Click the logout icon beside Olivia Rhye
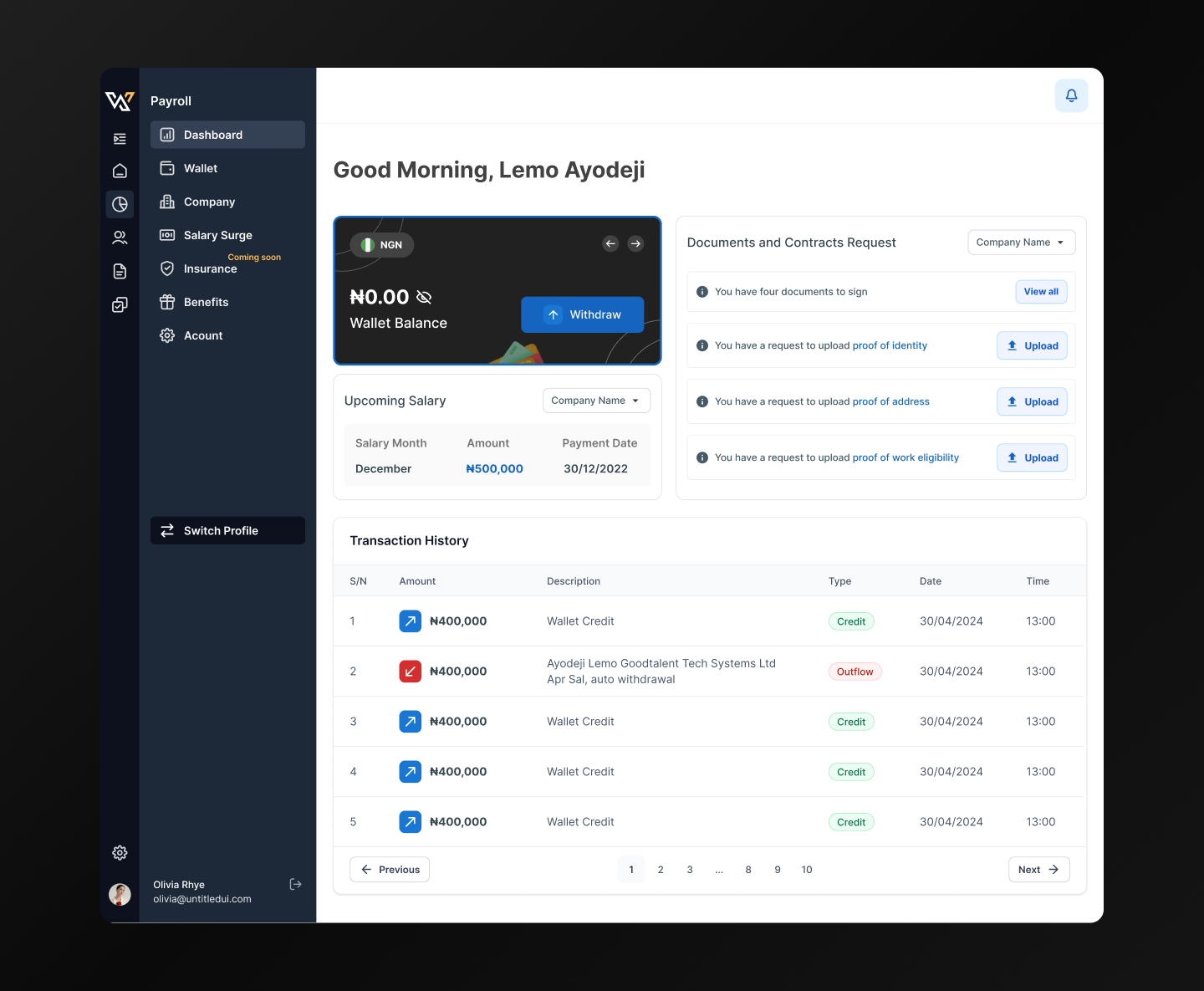Viewport: 1204px width, 991px height. [295, 884]
